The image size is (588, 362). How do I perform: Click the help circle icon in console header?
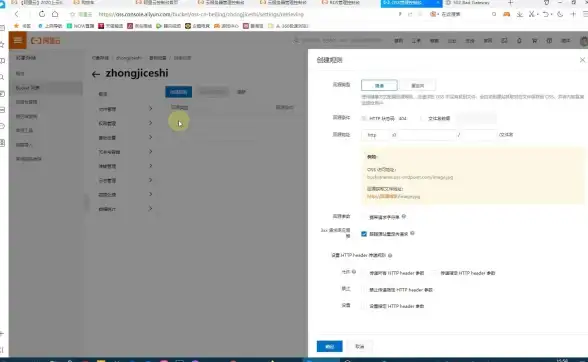pos(549,41)
